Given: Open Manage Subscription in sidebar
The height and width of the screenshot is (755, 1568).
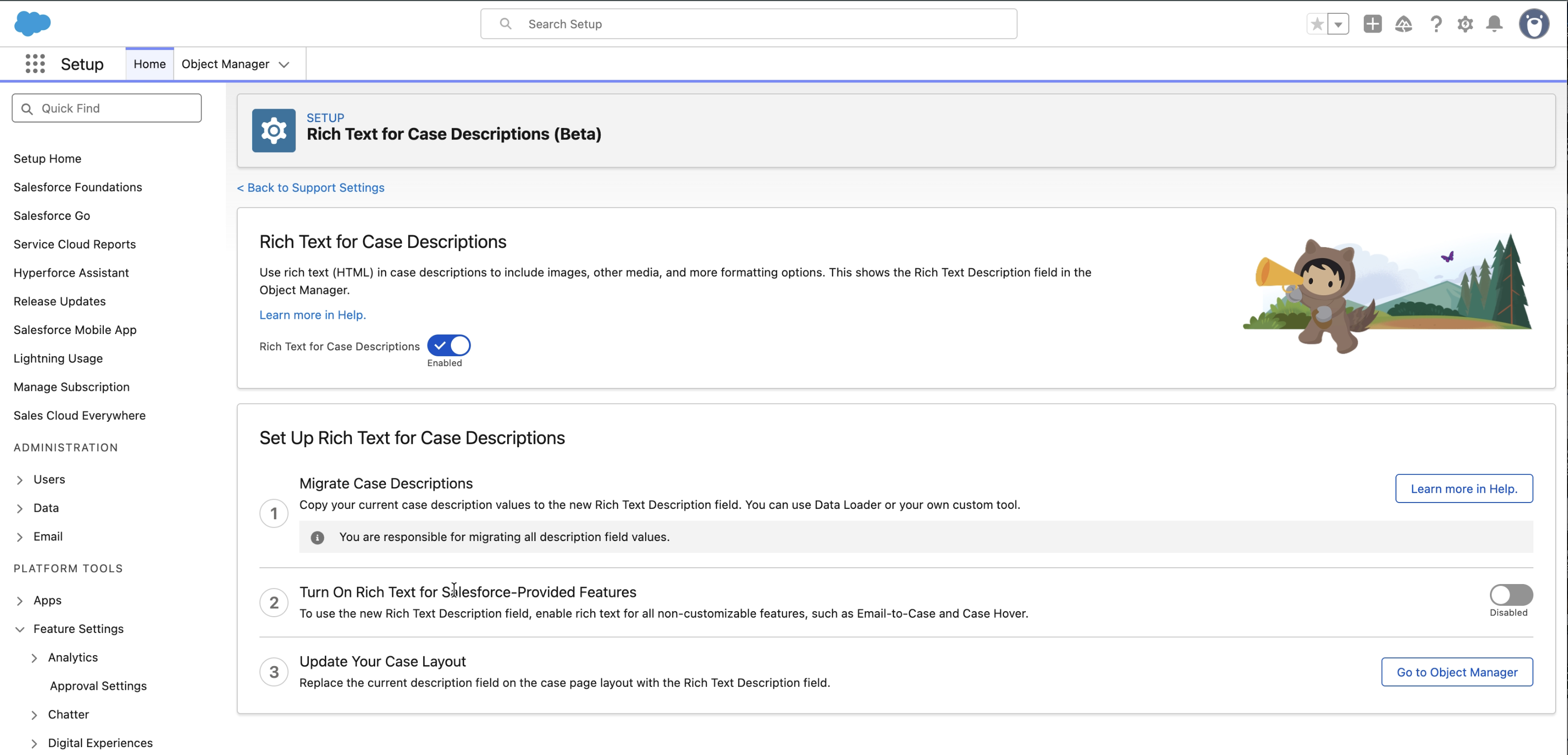Looking at the screenshot, I should [72, 387].
